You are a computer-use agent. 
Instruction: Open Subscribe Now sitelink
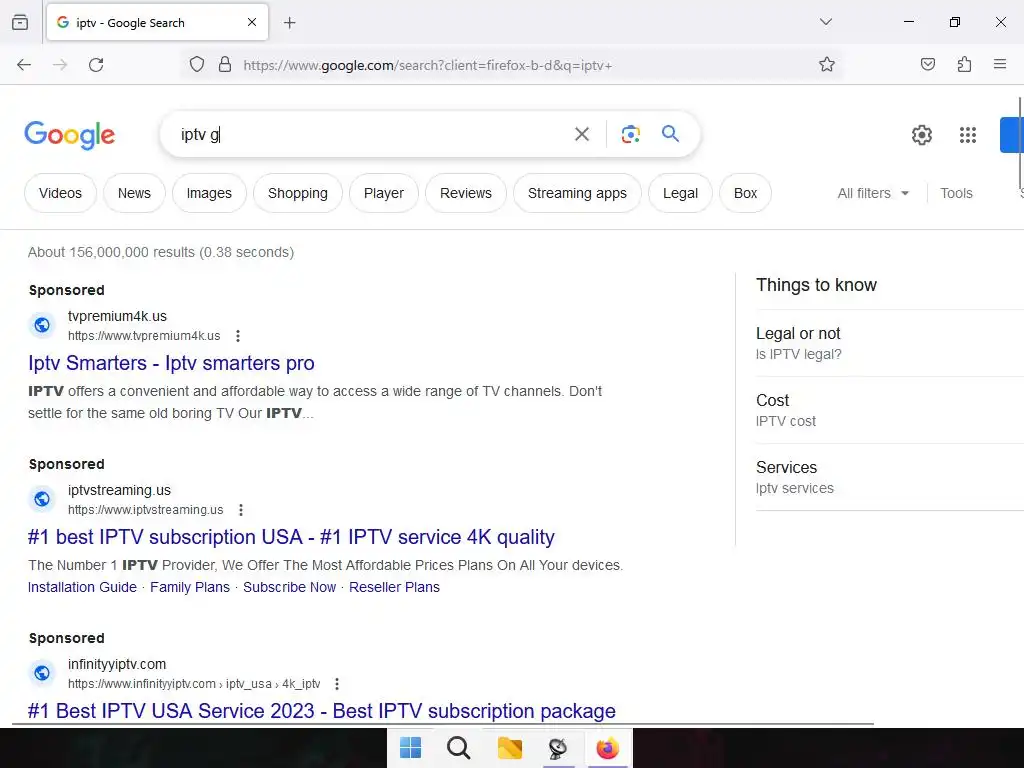pos(289,587)
